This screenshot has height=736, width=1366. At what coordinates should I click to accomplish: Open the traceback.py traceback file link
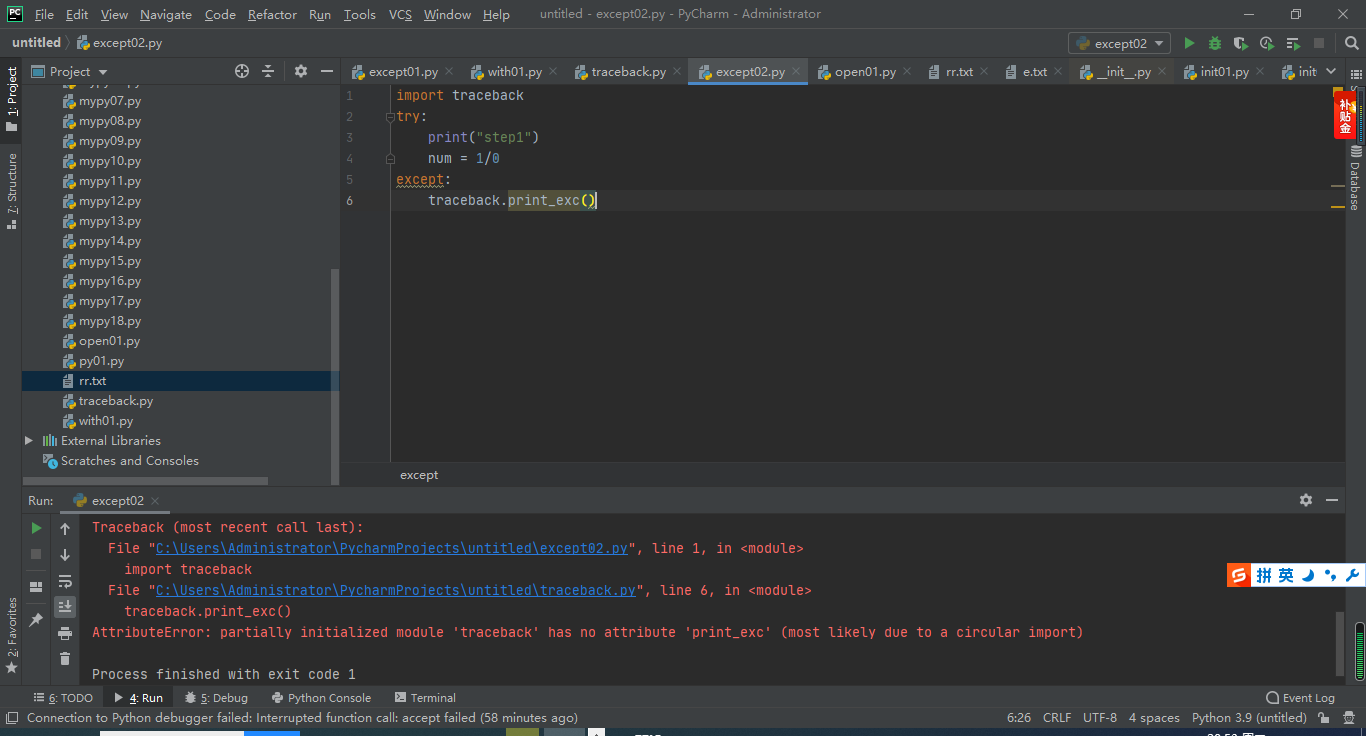pyautogui.click(x=396, y=590)
